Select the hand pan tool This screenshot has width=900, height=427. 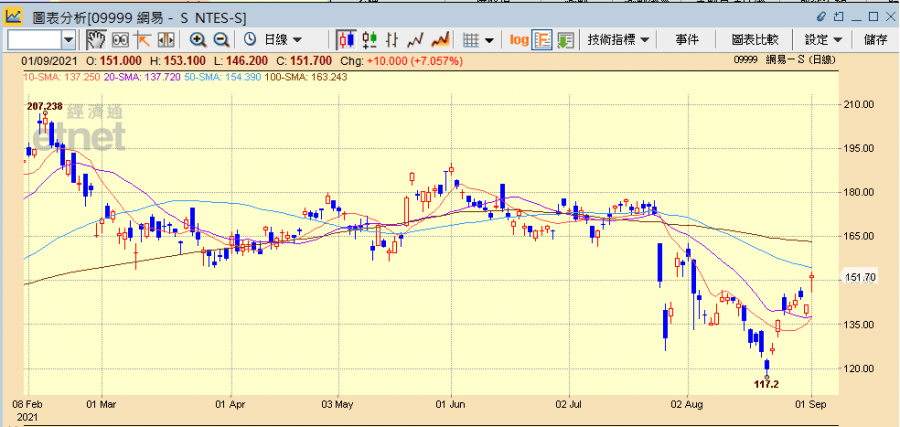[x=95, y=40]
